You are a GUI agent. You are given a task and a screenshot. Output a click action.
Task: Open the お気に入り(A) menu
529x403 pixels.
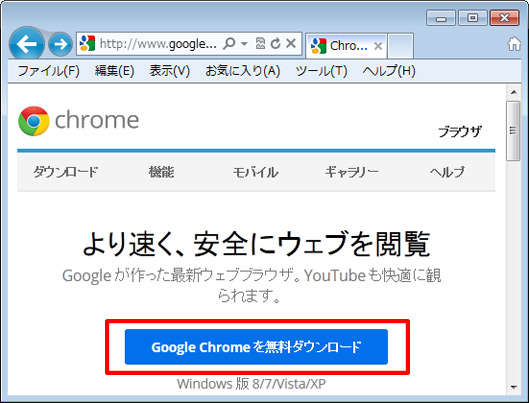243,71
